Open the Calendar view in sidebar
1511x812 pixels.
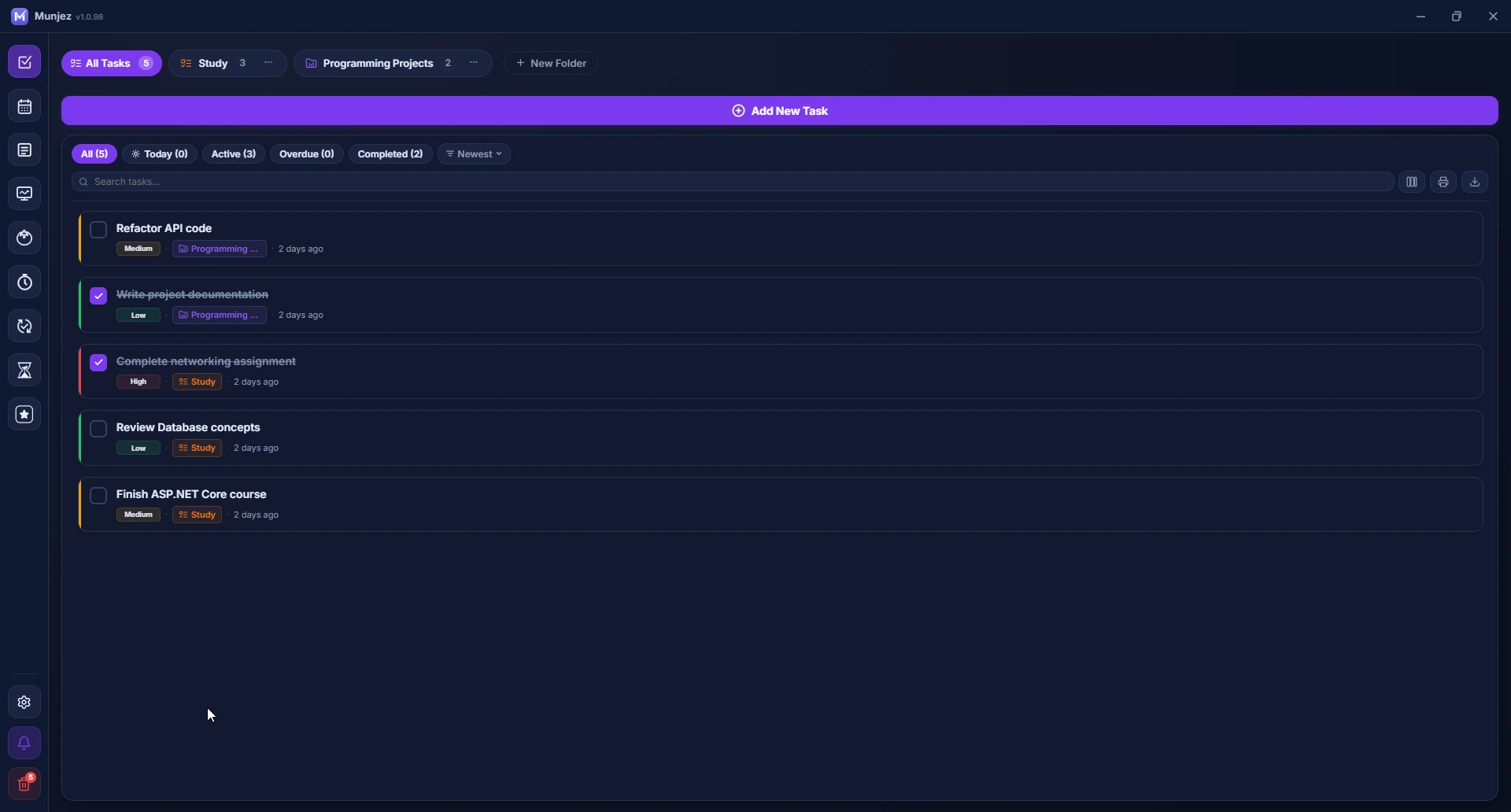(x=24, y=107)
